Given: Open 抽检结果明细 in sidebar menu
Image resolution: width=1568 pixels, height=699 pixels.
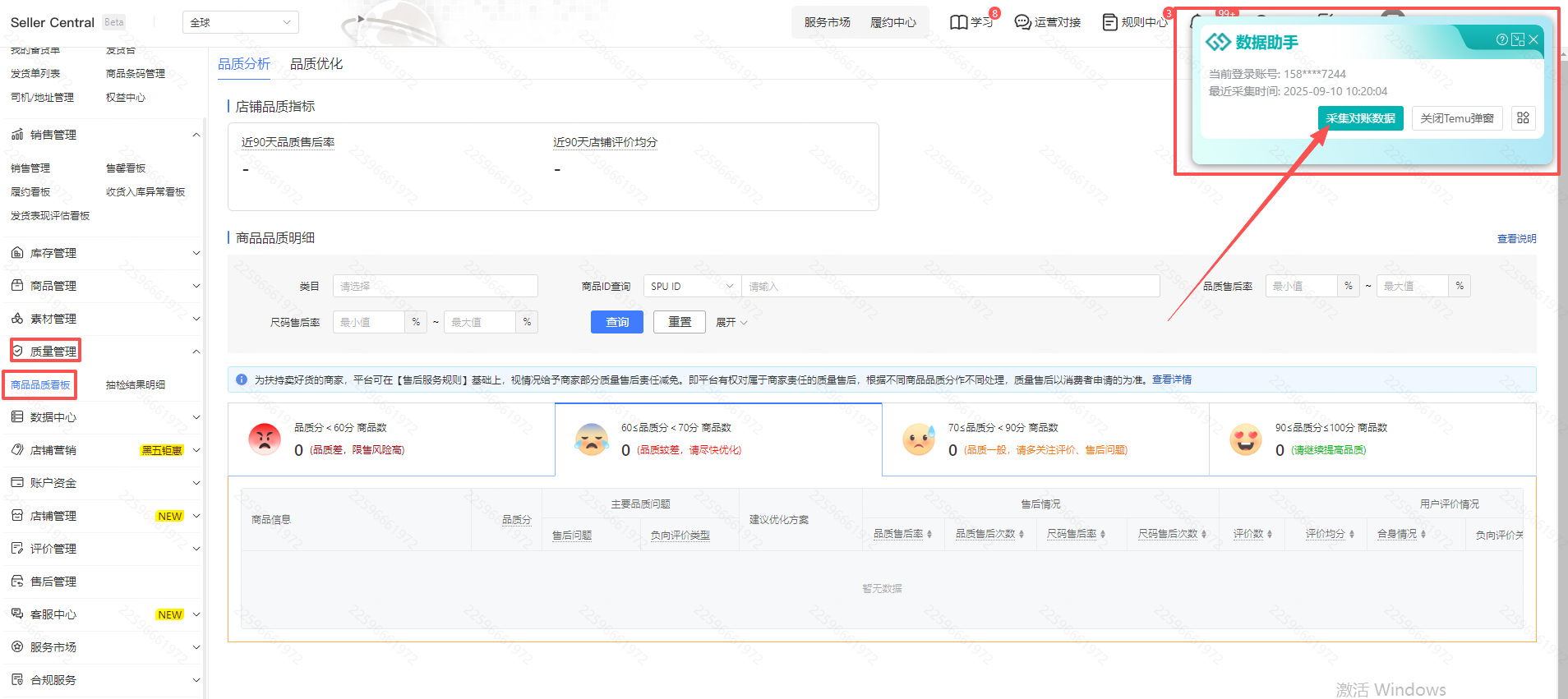Looking at the screenshot, I should pyautogui.click(x=136, y=384).
